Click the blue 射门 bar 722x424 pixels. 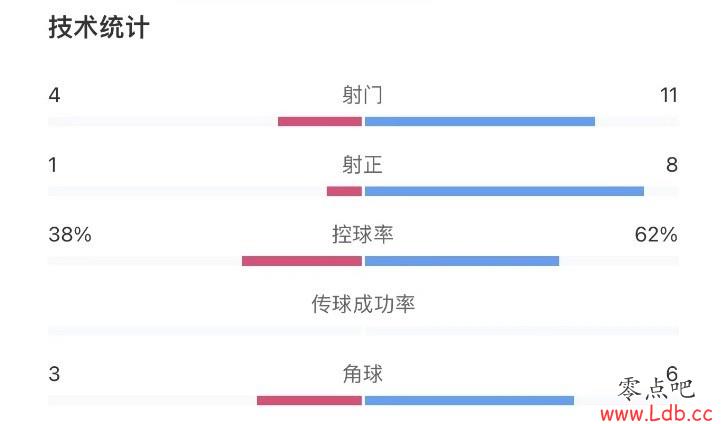tap(480, 122)
